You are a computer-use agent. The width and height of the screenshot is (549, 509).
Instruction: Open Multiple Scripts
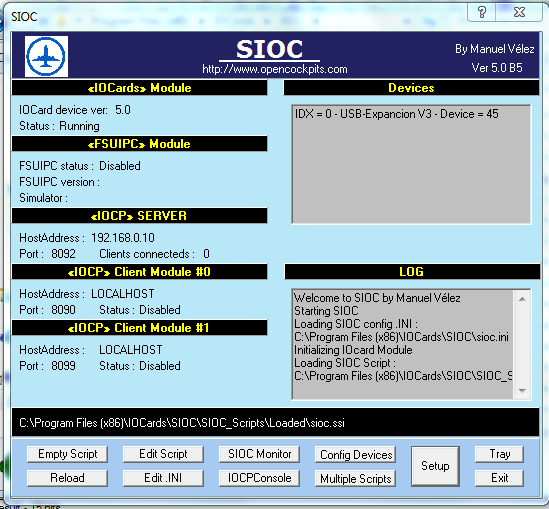(x=356, y=479)
